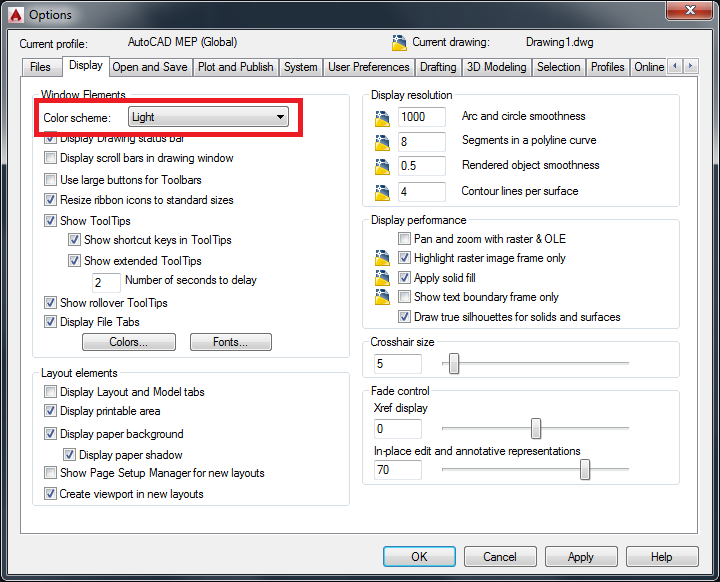Image resolution: width=720 pixels, height=582 pixels.
Task: Click the Apply button
Action: point(581,557)
